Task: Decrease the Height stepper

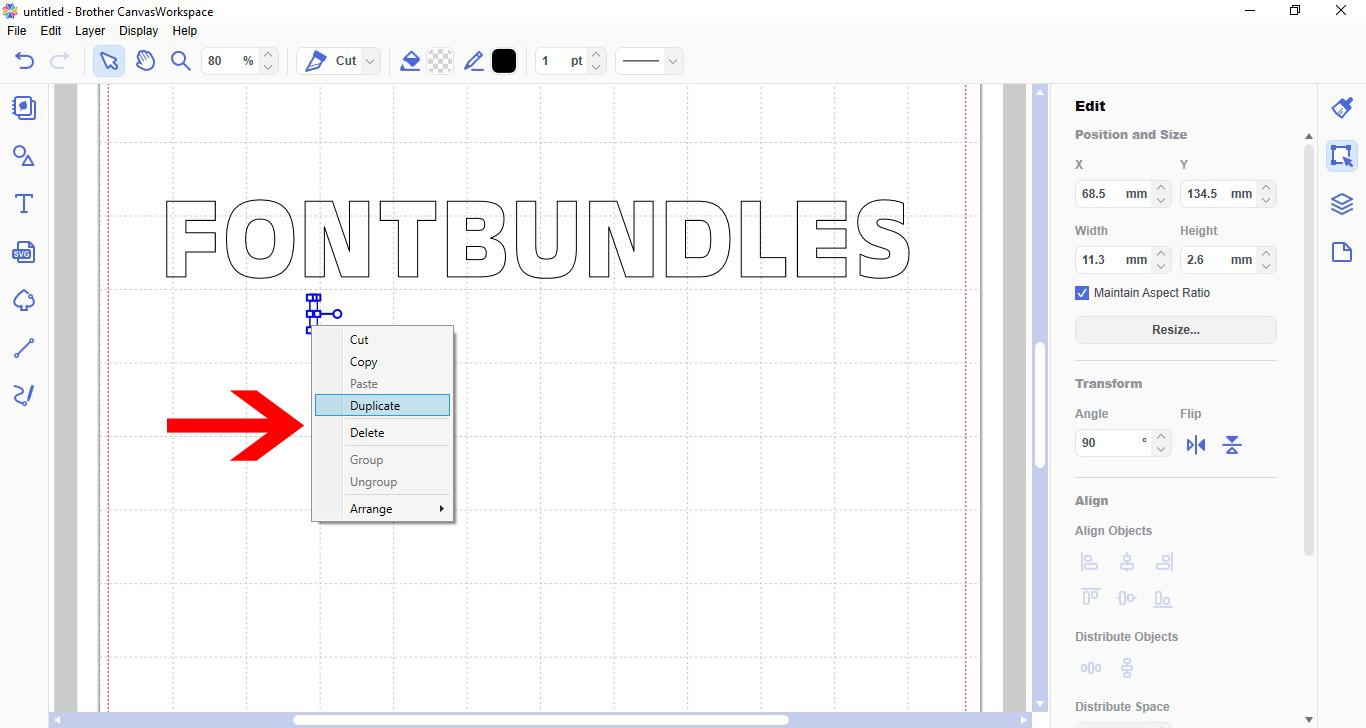Action: [1267, 267]
